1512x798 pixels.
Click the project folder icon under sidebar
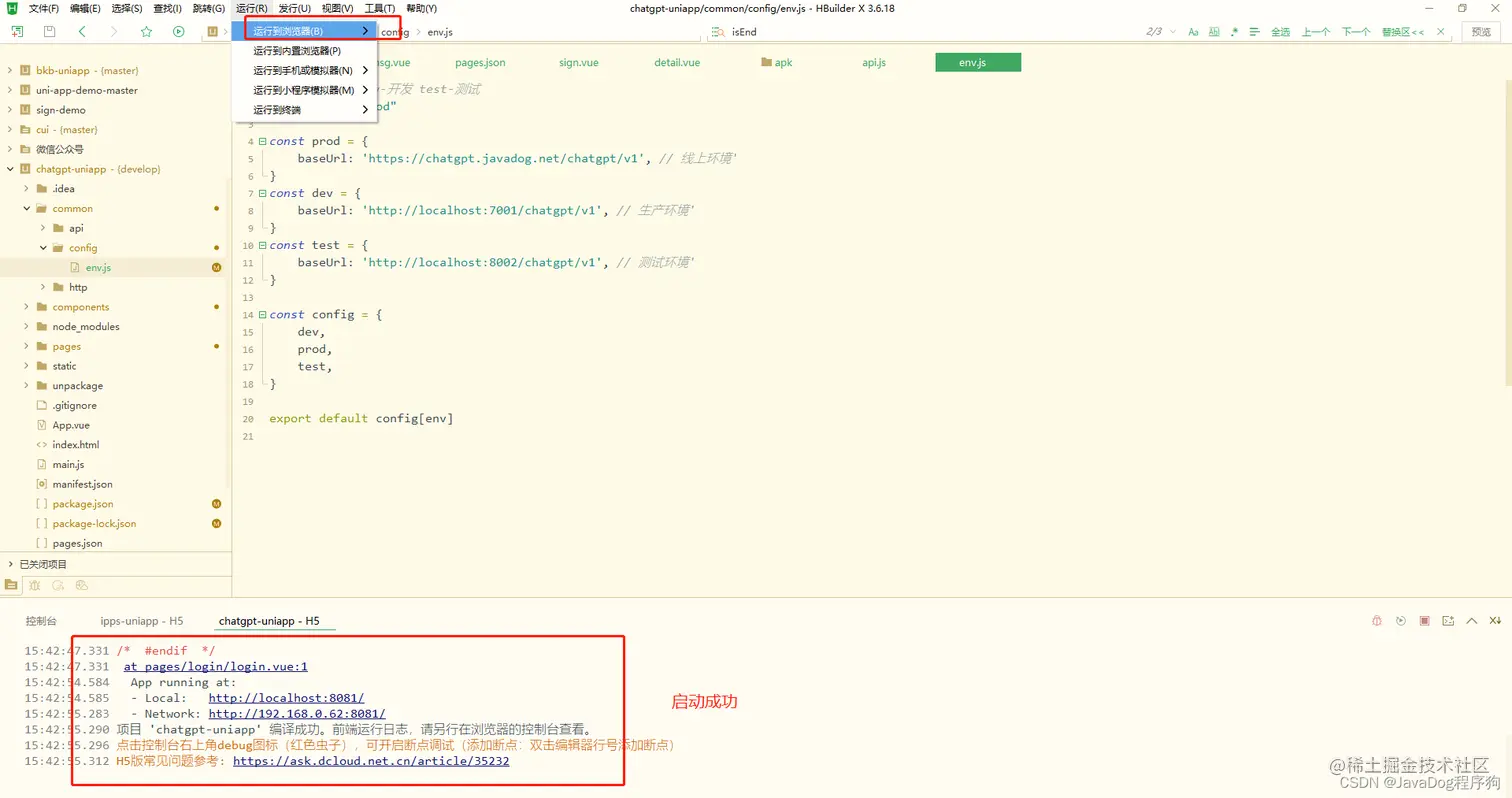point(11,585)
